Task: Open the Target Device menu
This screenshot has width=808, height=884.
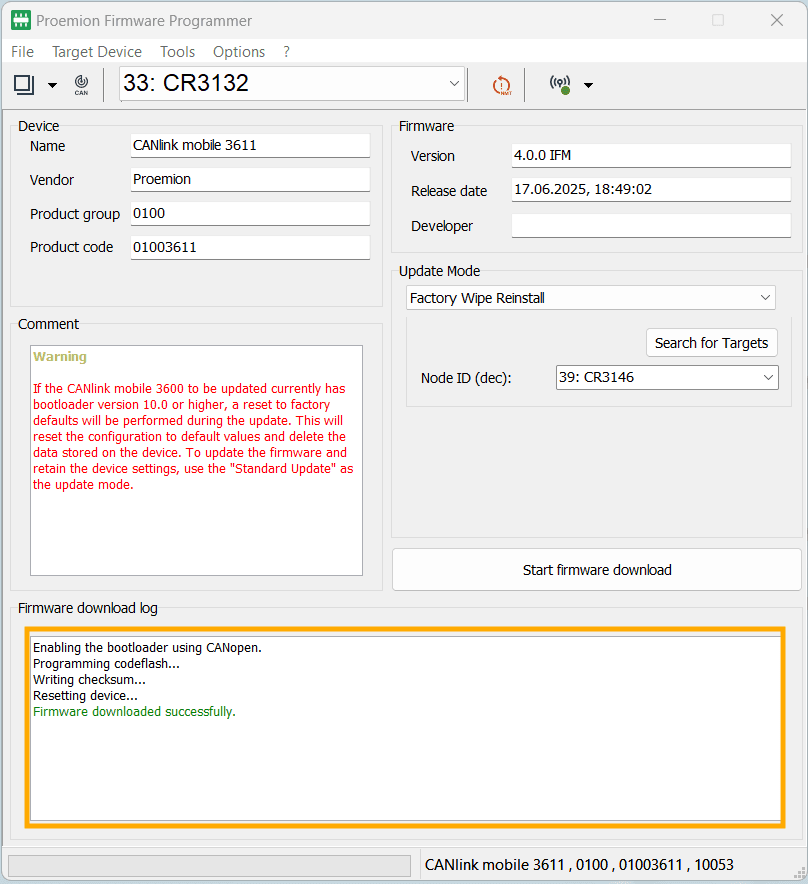Action: (97, 52)
